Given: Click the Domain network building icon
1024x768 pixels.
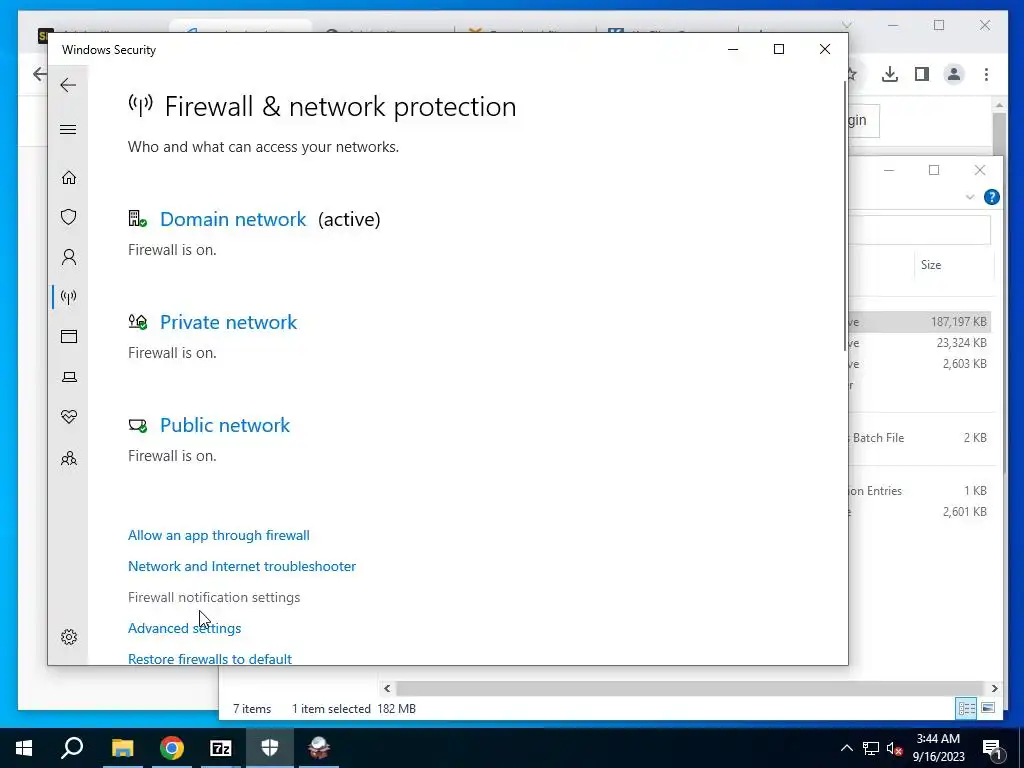Looking at the screenshot, I should tap(137, 219).
